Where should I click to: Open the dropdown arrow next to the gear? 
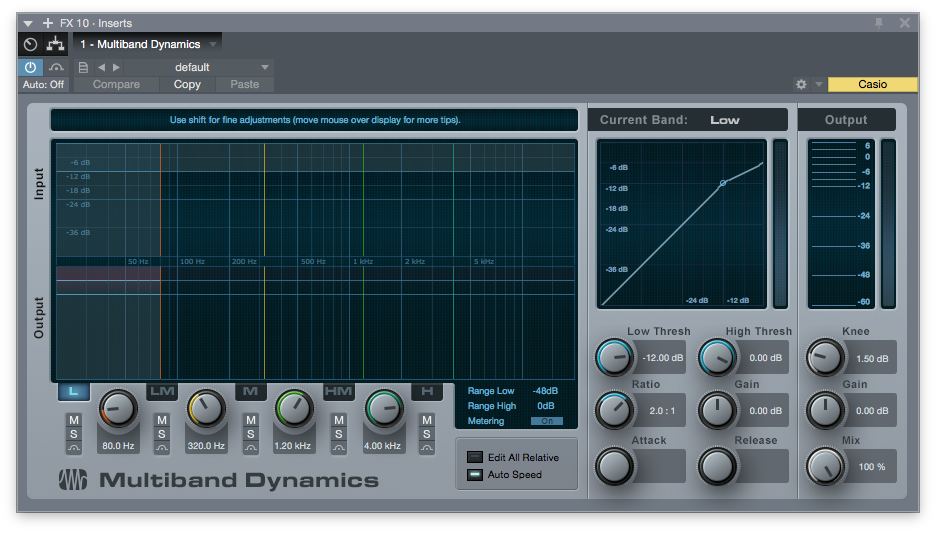click(818, 85)
